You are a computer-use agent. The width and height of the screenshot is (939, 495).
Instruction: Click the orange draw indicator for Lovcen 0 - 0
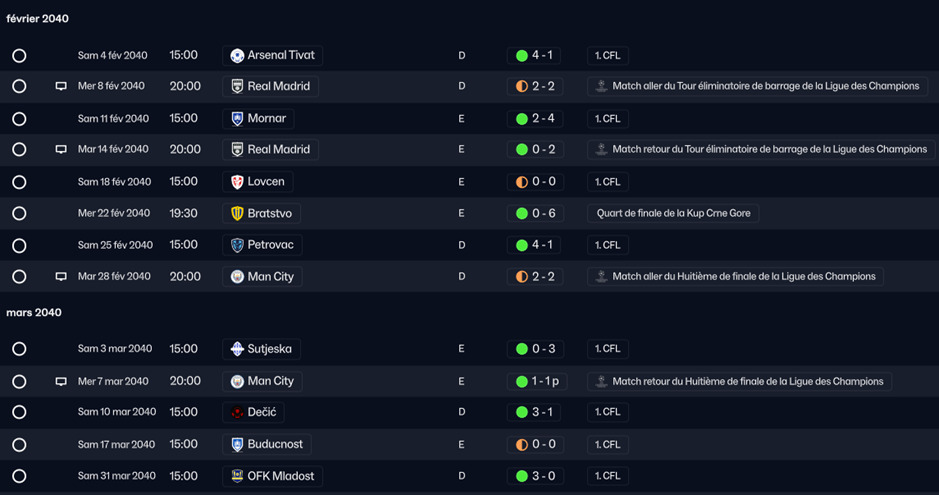point(522,182)
